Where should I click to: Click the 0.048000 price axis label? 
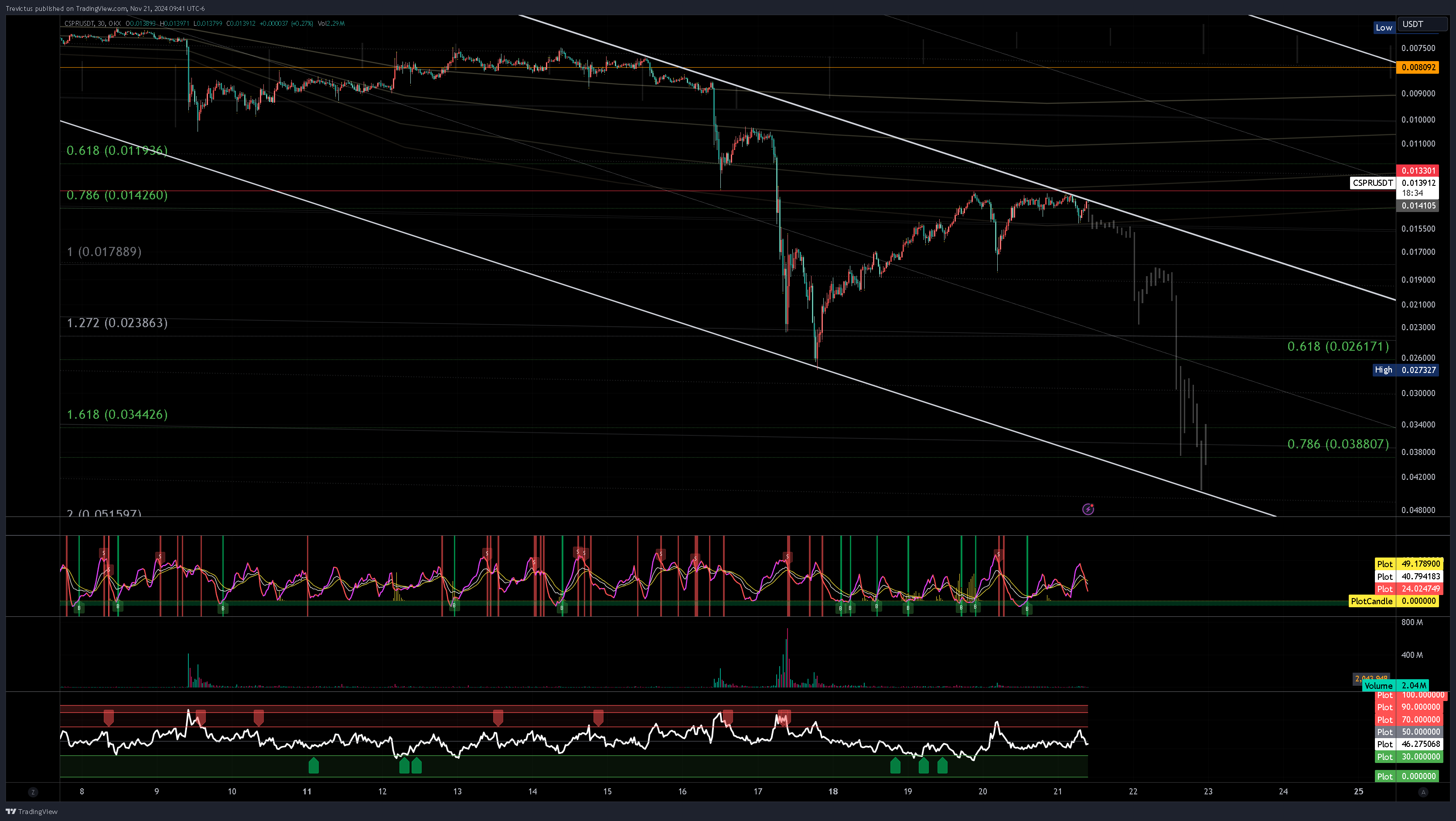click(x=1418, y=510)
